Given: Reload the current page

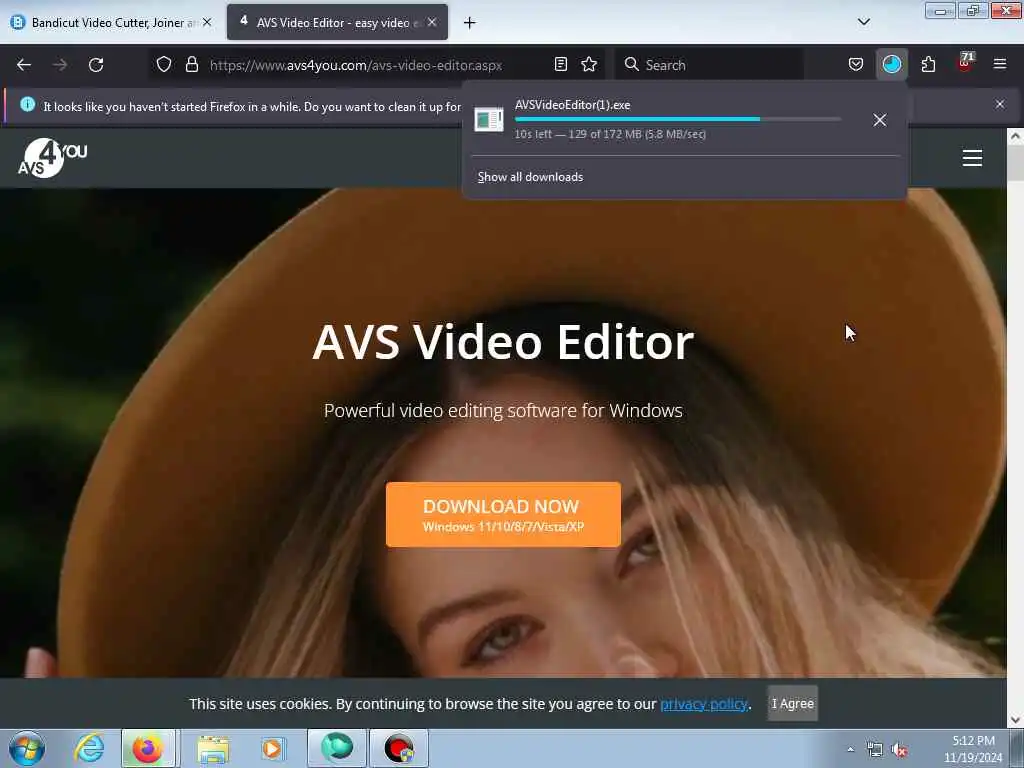Looking at the screenshot, I should click(96, 65).
